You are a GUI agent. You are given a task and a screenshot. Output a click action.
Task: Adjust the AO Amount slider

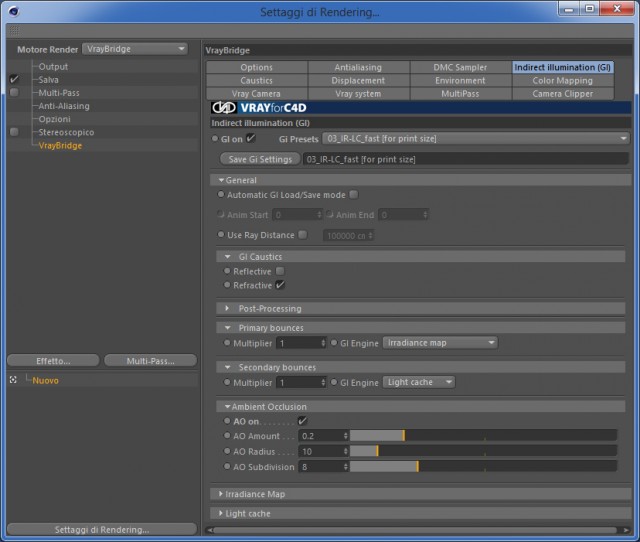(483, 436)
